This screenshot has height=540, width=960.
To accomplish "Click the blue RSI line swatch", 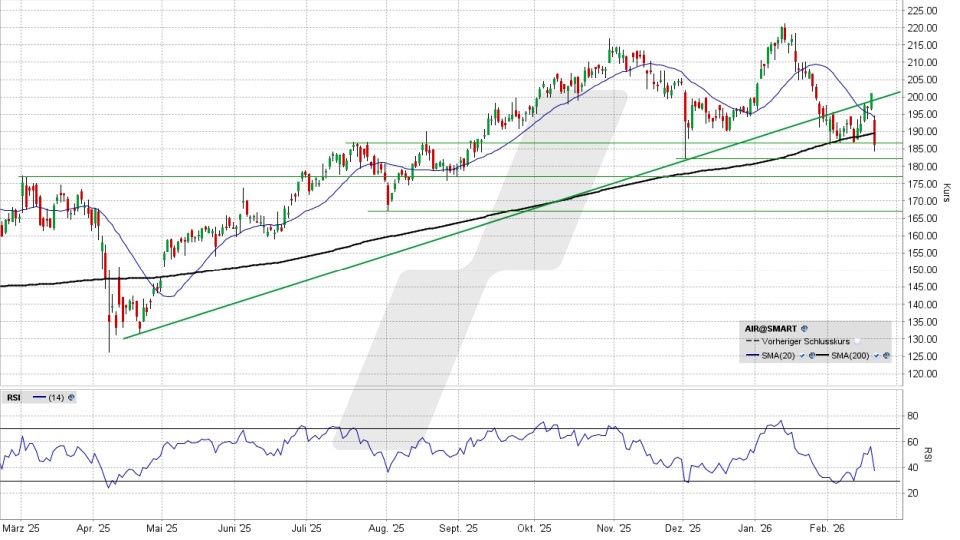I will (x=39, y=397).
